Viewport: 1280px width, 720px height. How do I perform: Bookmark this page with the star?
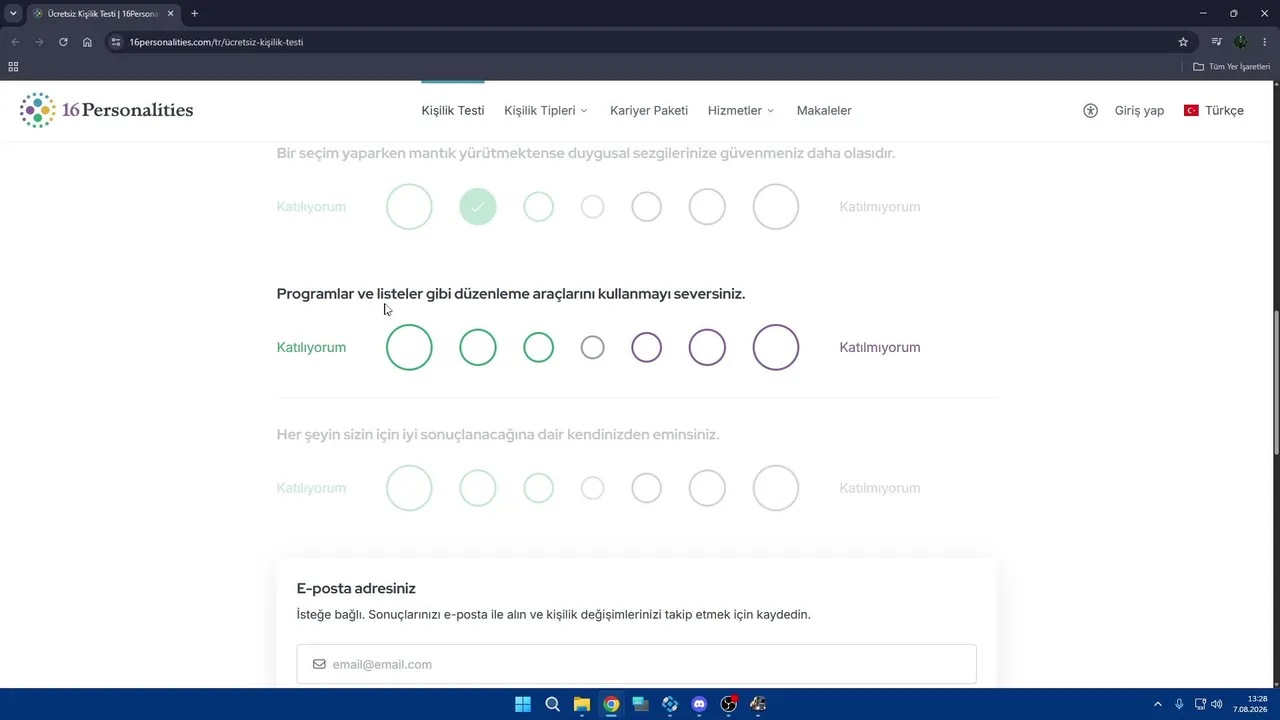(1183, 42)
